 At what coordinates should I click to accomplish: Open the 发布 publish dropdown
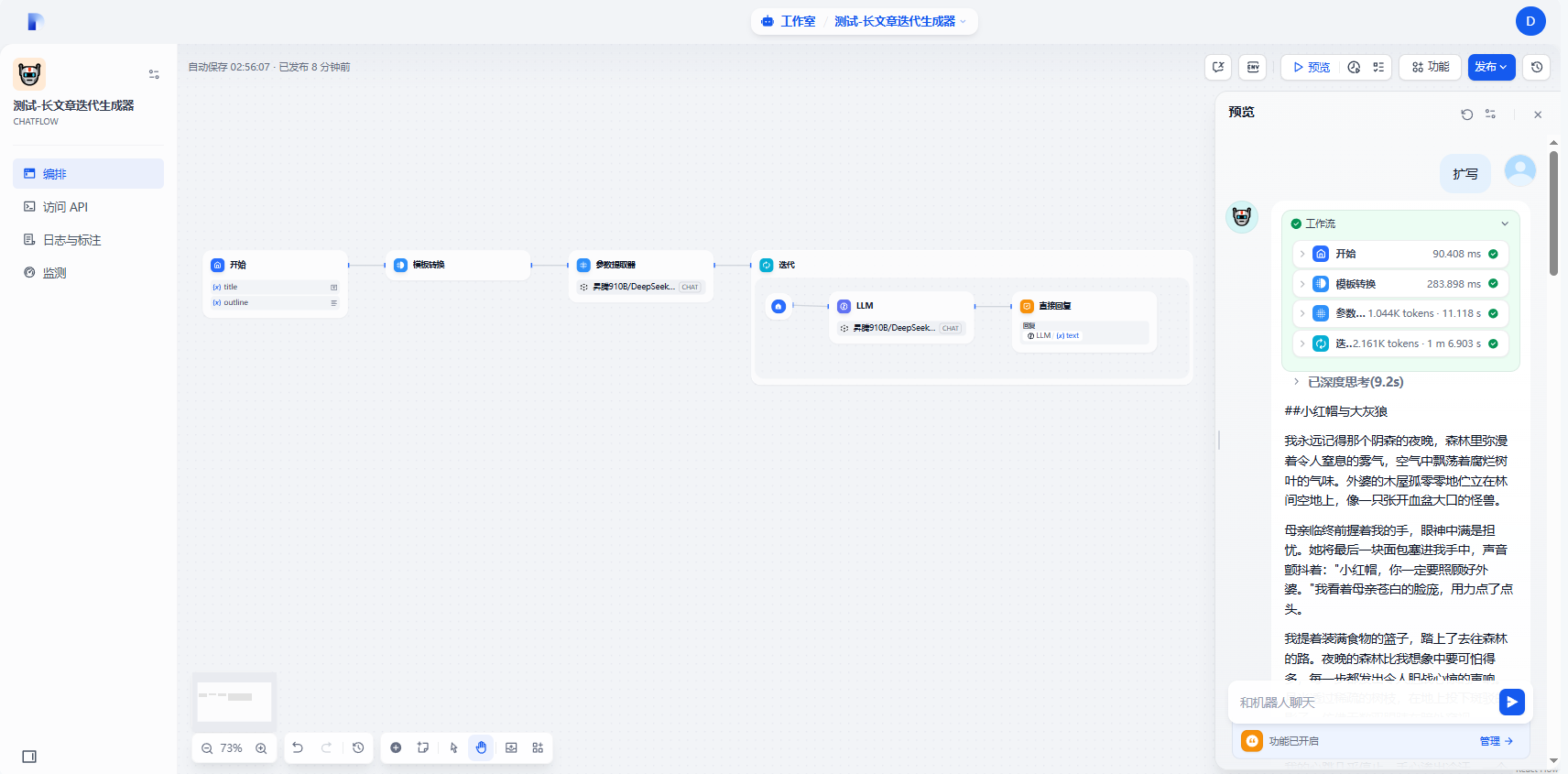1491,67
